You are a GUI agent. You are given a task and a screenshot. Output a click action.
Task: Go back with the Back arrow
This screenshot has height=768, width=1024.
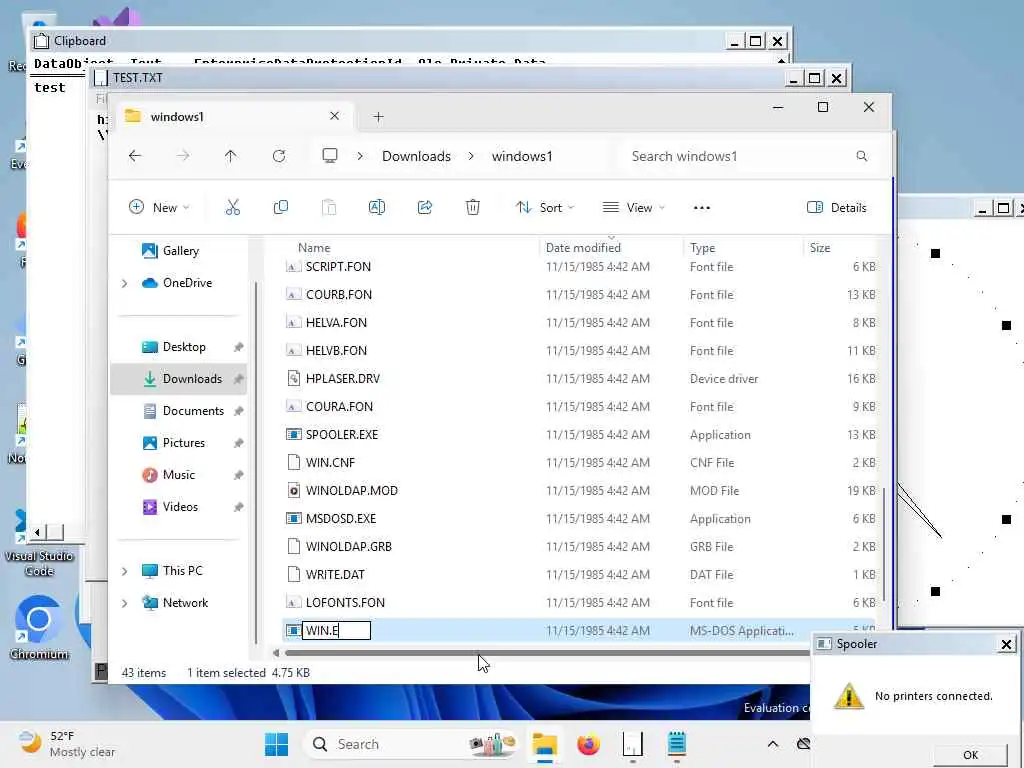135,156
